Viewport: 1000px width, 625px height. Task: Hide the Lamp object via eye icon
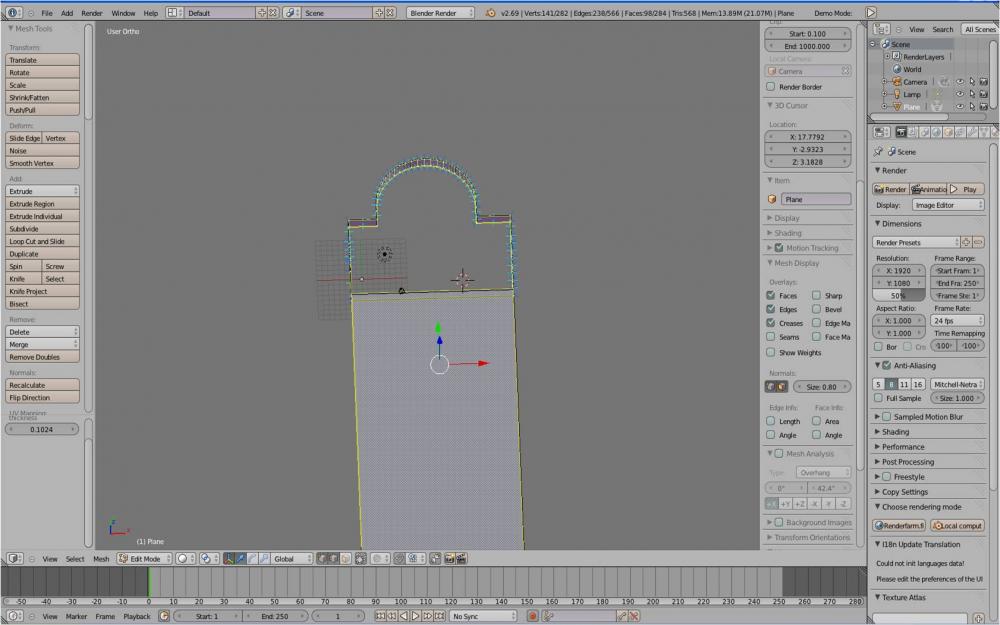click(960, 94)
